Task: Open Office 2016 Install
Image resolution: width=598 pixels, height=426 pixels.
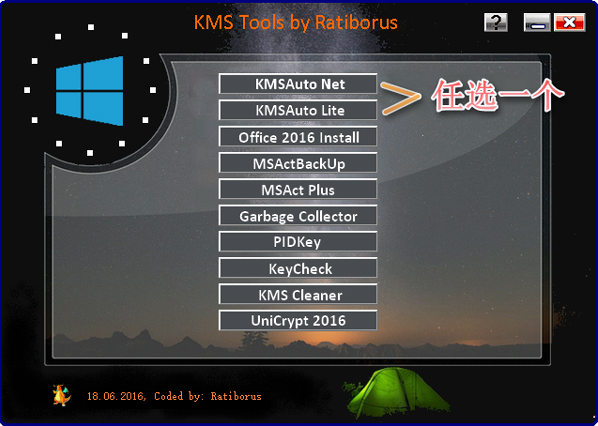Action: click(298, 137)
